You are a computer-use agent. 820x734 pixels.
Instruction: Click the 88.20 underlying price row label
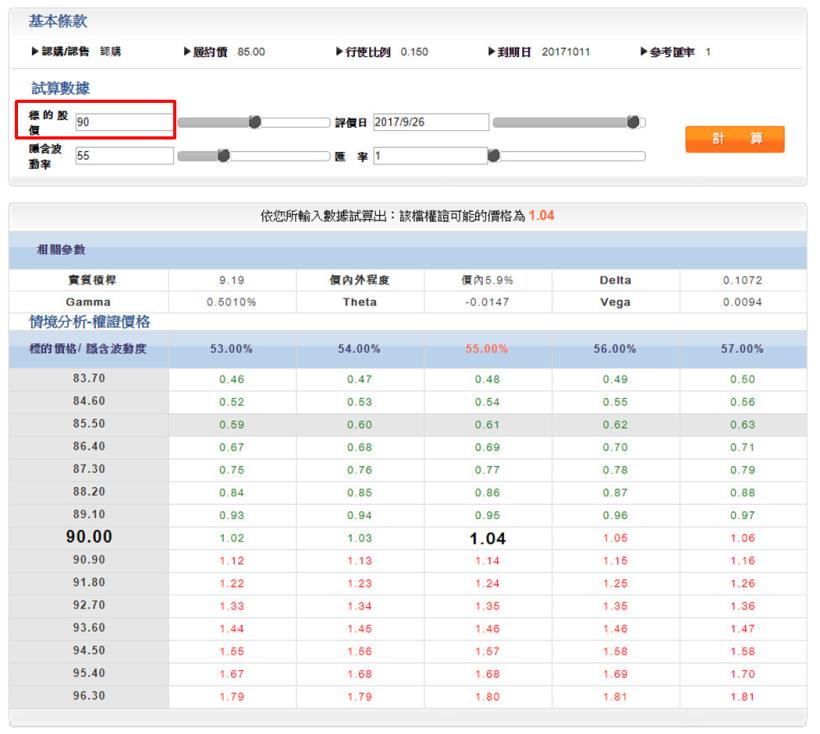pyautogui.click(x=89, y=491)
